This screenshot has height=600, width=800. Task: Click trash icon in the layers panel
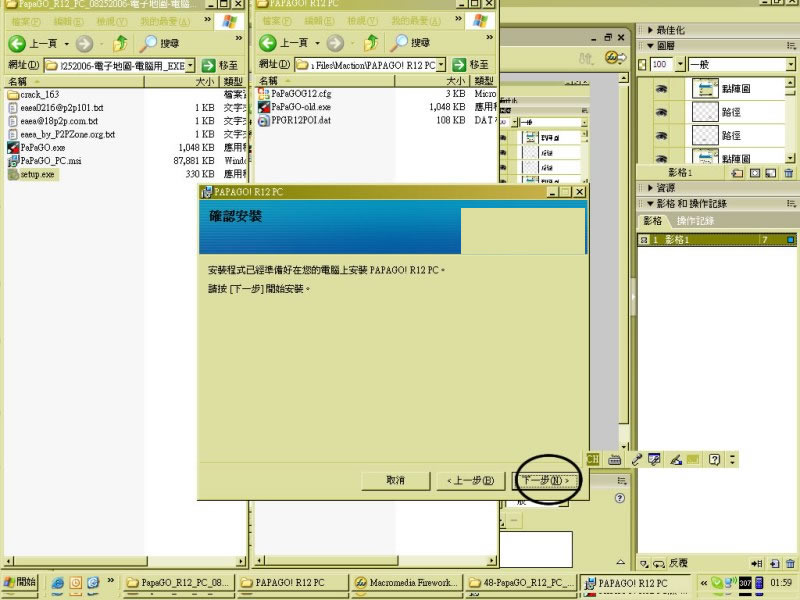click(x=788, y=173)
